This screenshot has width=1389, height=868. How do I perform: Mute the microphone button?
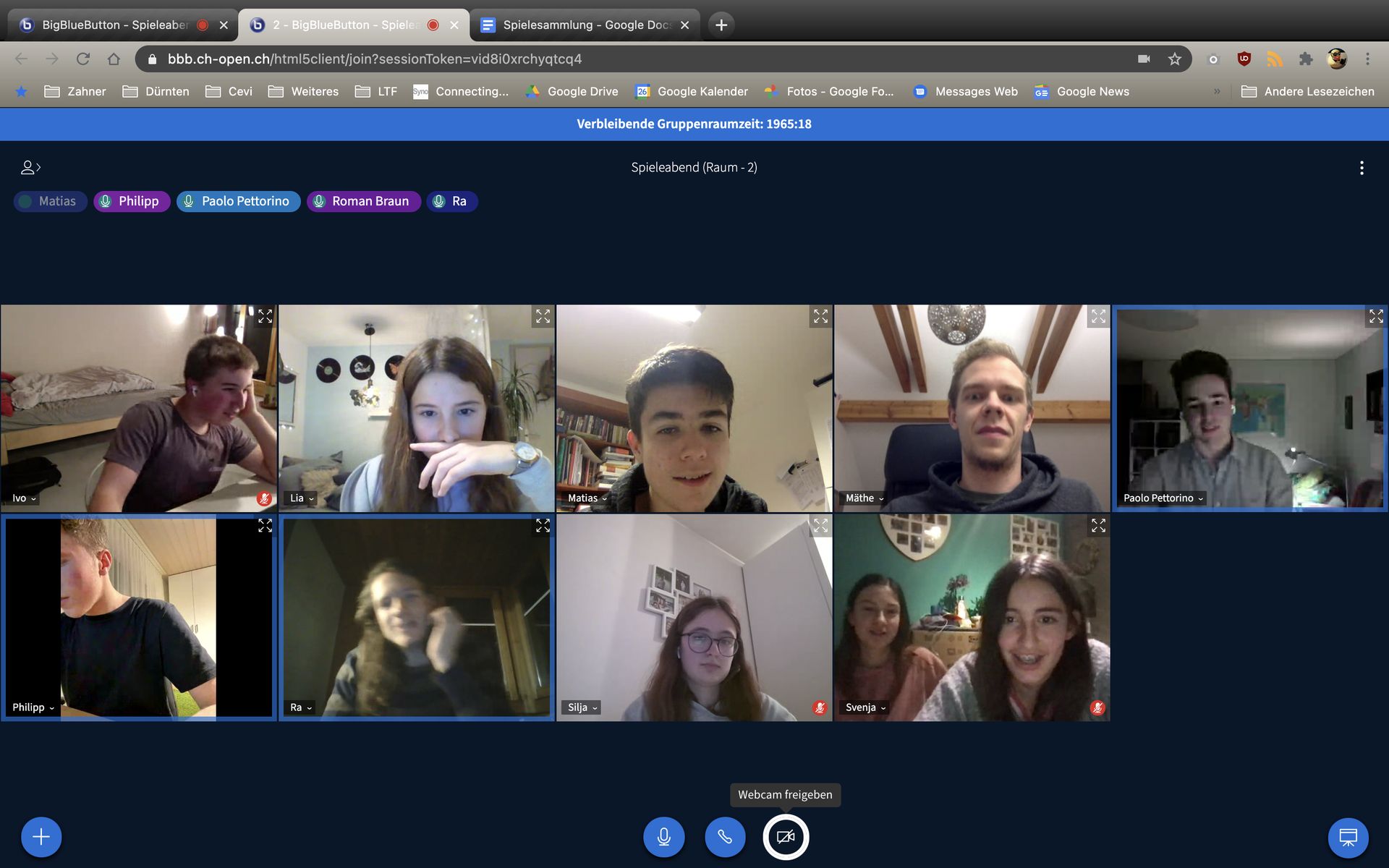pos(663,837)
